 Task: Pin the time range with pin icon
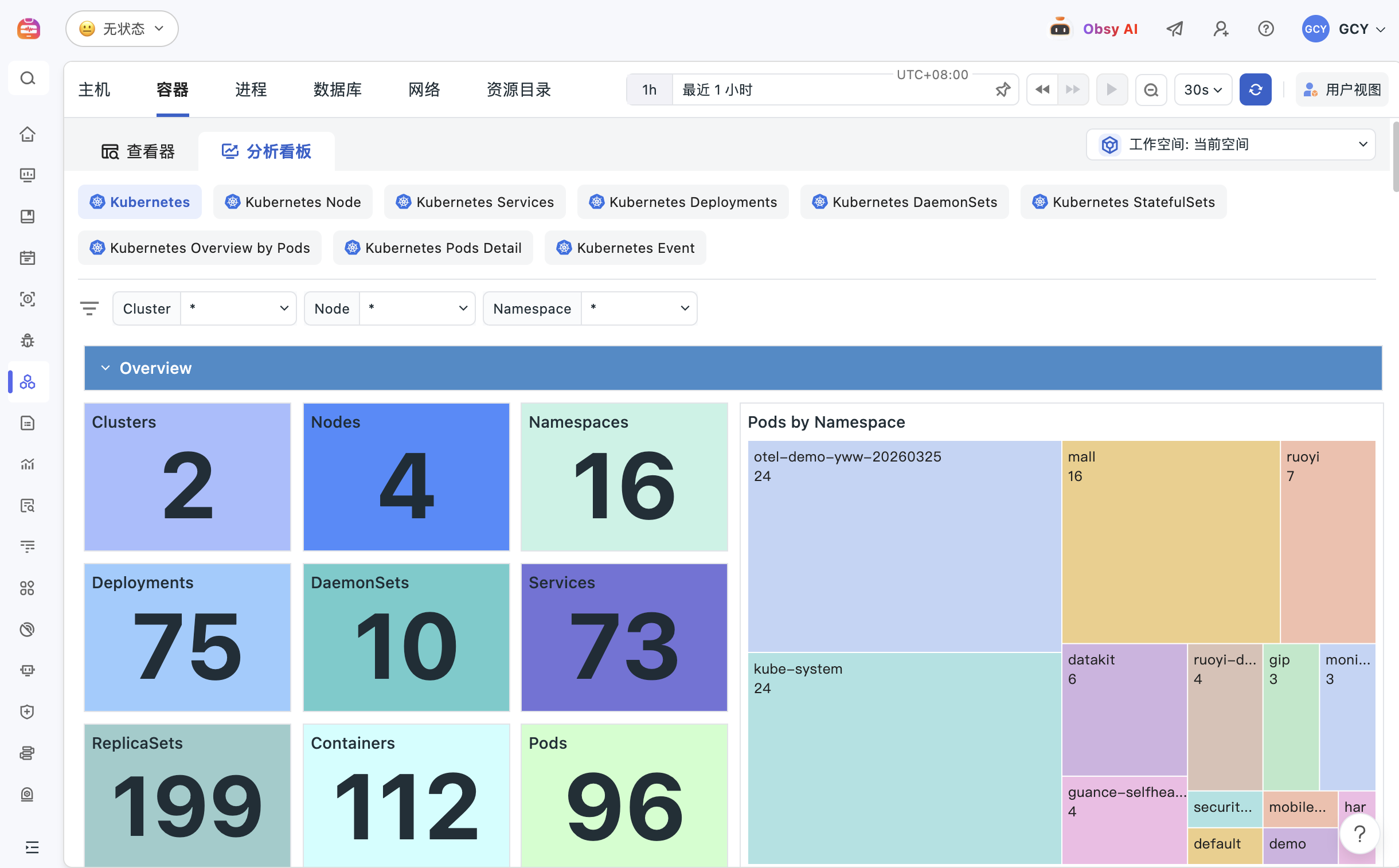pos(1002,89)
